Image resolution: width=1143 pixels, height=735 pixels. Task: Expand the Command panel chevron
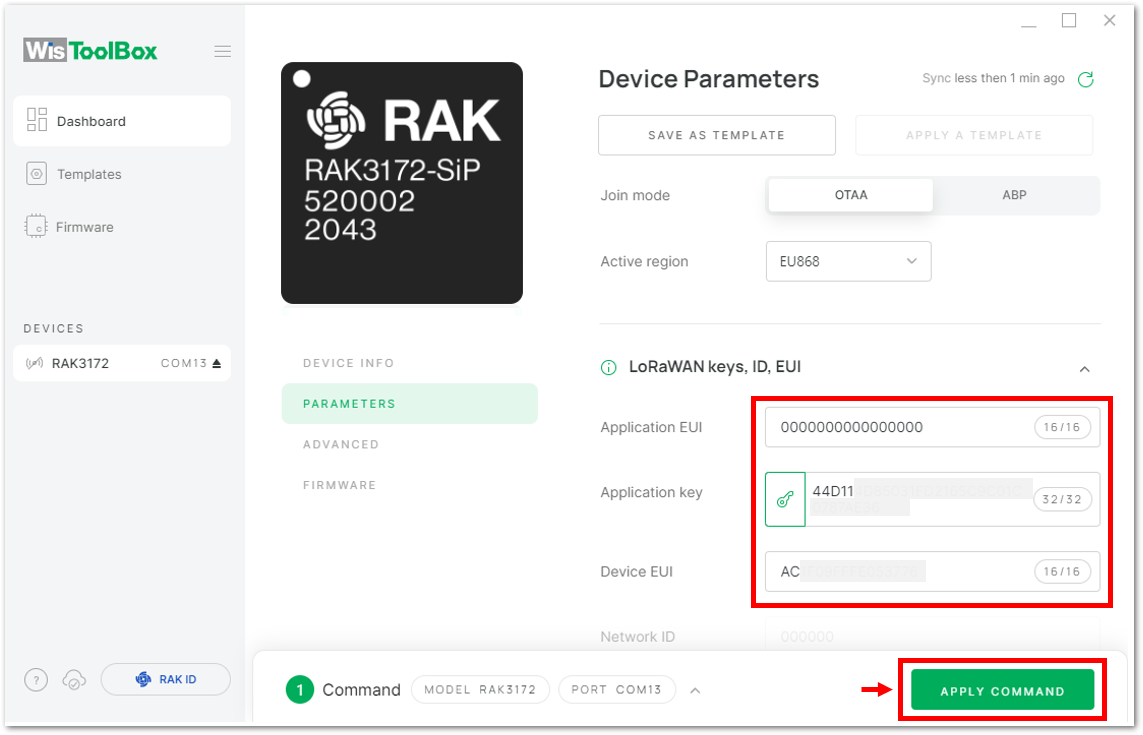tap(695, 690)
